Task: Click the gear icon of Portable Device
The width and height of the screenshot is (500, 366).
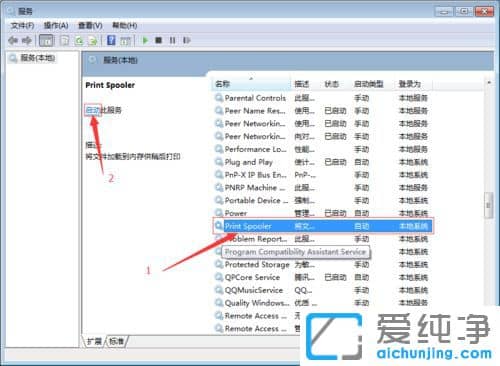Action: (x=219, y=200)
